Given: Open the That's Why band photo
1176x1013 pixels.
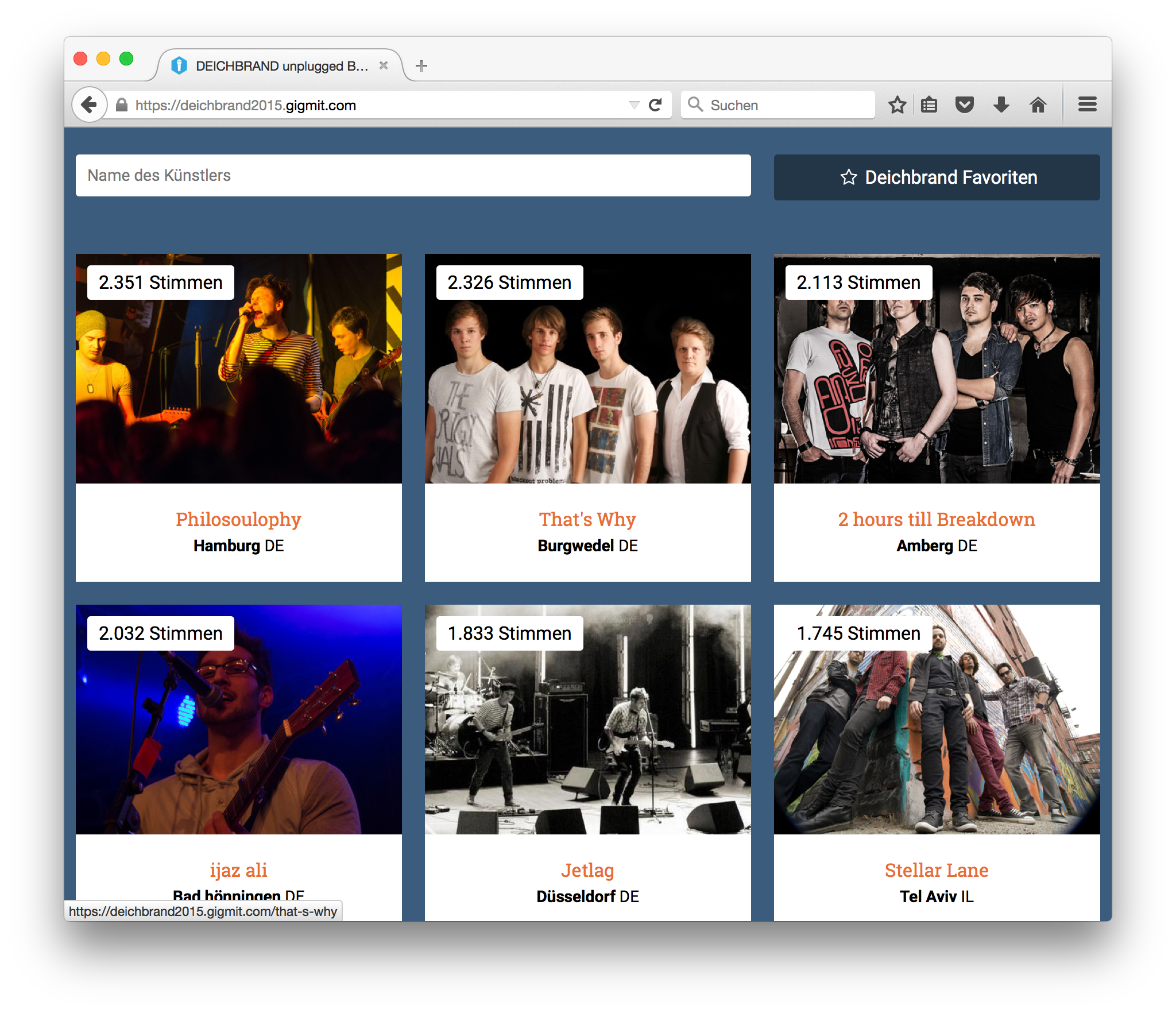Looking at the screenshot, I should 588,369.
